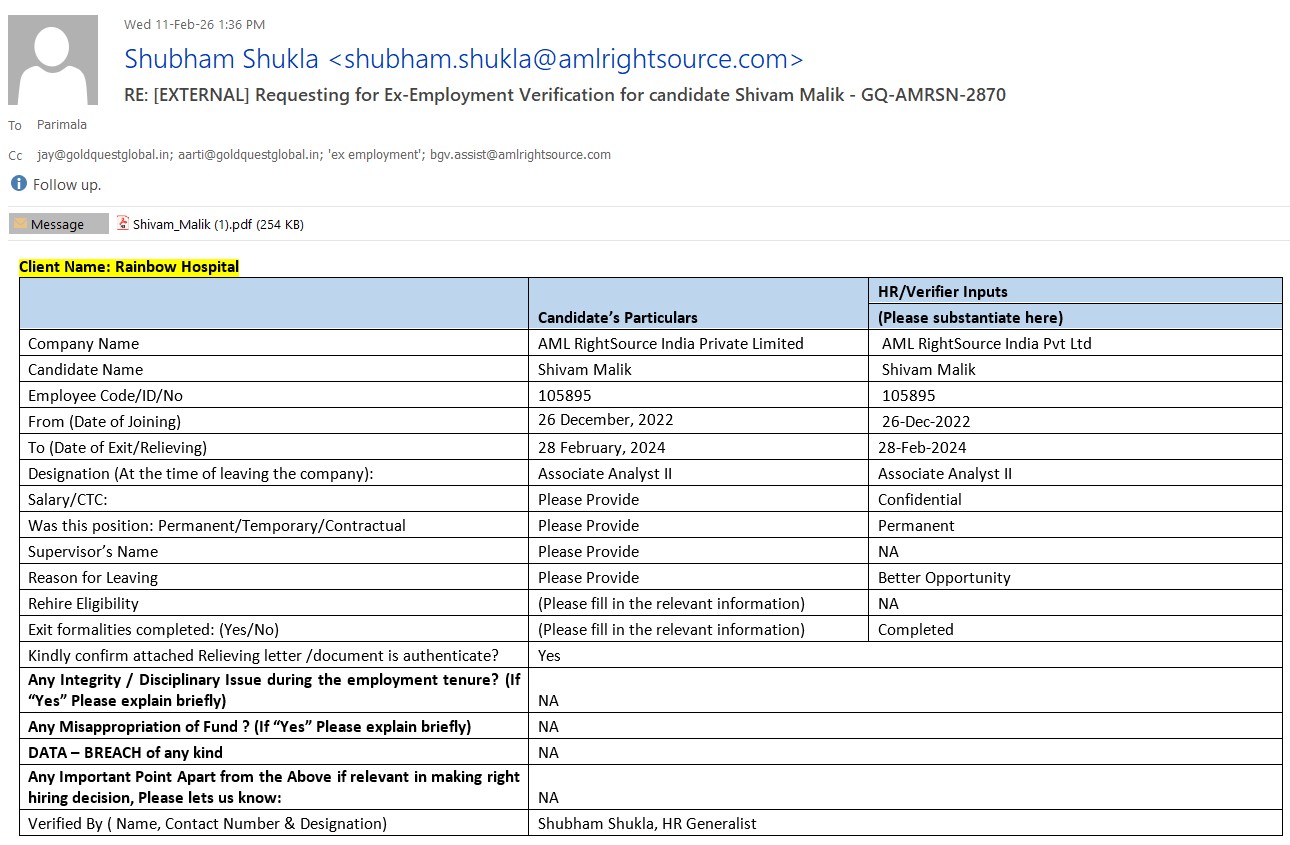Viewport: 1290px width, 845px height.
Task: Click "Please Provide" in the Salary/CTC row
Action: pos(589,499)
